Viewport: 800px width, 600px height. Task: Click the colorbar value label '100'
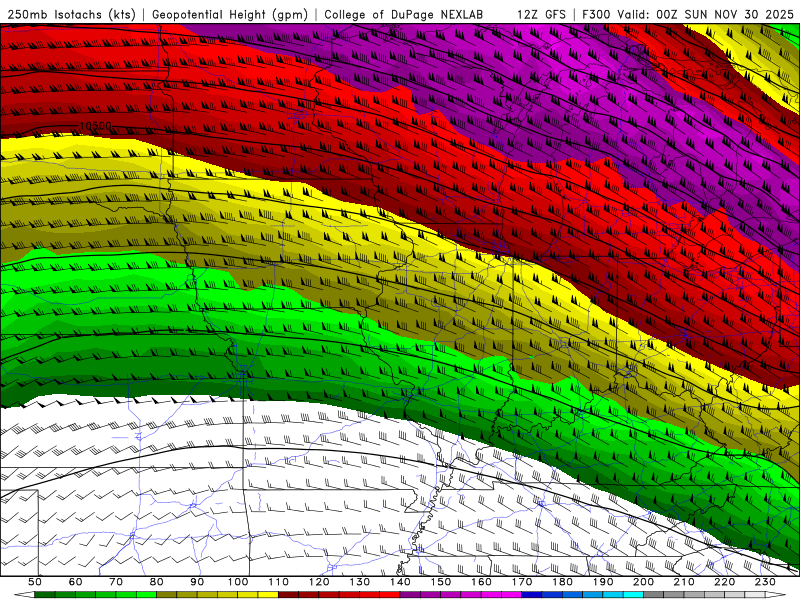[x=238, y=582]
